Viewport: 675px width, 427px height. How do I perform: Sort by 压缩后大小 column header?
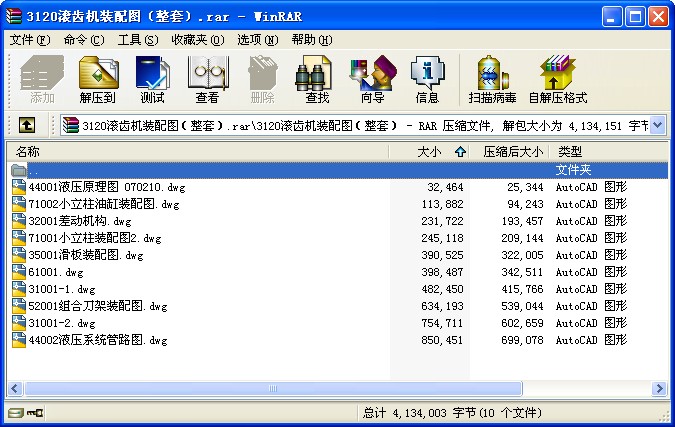509,152
